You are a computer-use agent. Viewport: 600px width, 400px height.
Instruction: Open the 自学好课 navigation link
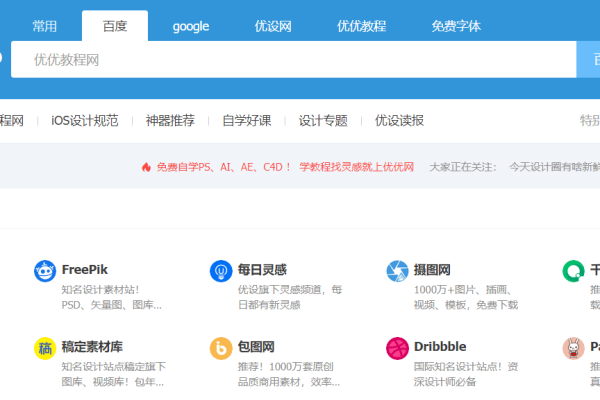pos(247,121)
